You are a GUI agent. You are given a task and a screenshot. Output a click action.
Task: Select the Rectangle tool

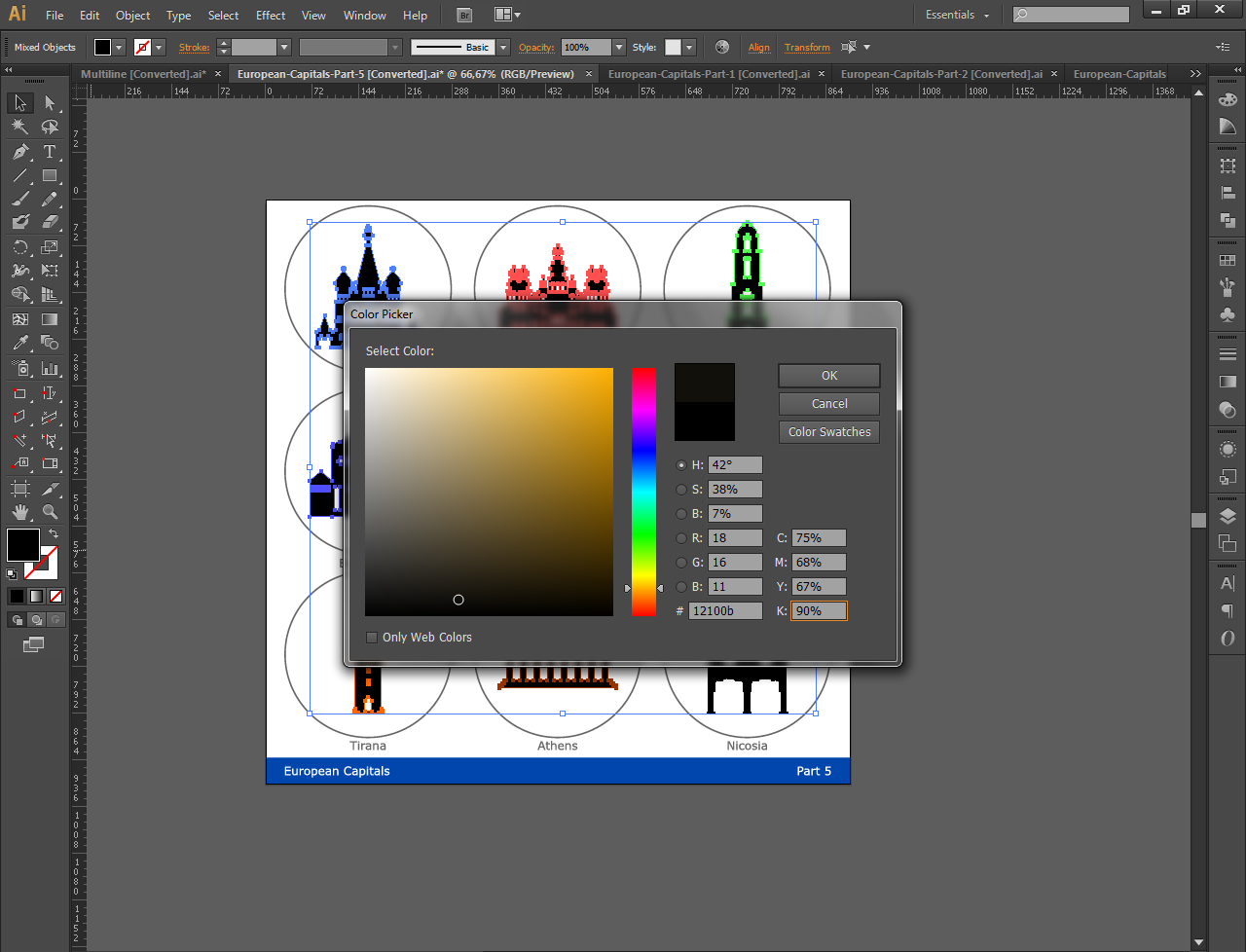click(50, 175)
